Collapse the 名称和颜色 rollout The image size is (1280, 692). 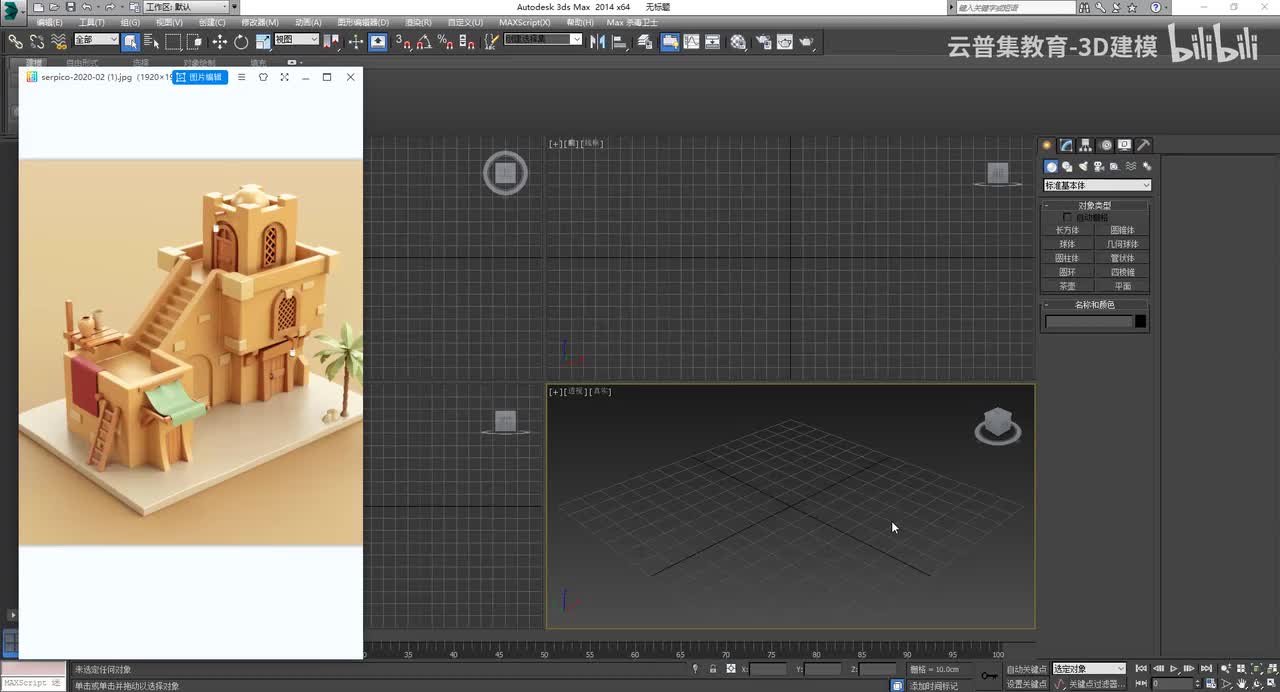point(1095,305)
